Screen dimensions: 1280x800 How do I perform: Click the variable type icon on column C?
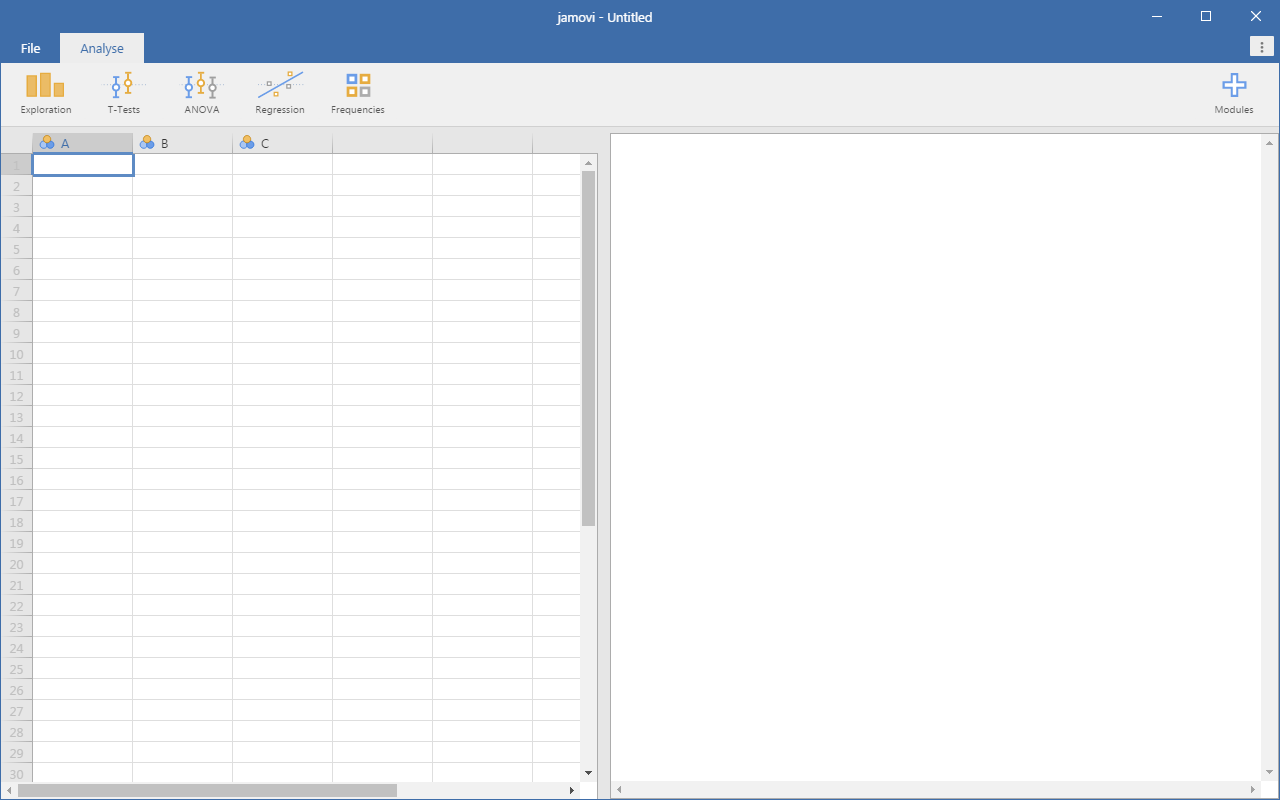pos(247,142)
